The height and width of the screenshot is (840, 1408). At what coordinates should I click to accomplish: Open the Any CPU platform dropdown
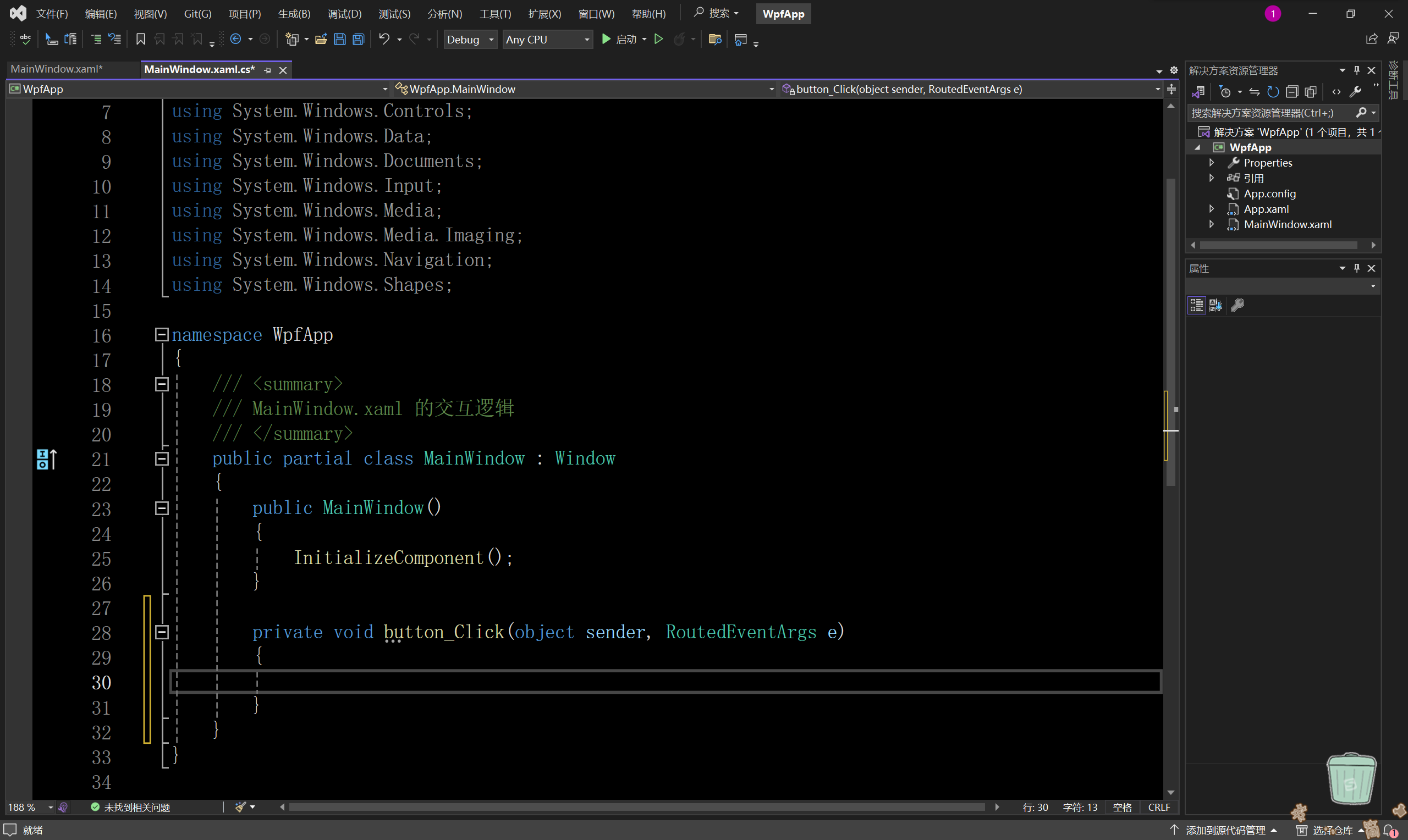547,40
